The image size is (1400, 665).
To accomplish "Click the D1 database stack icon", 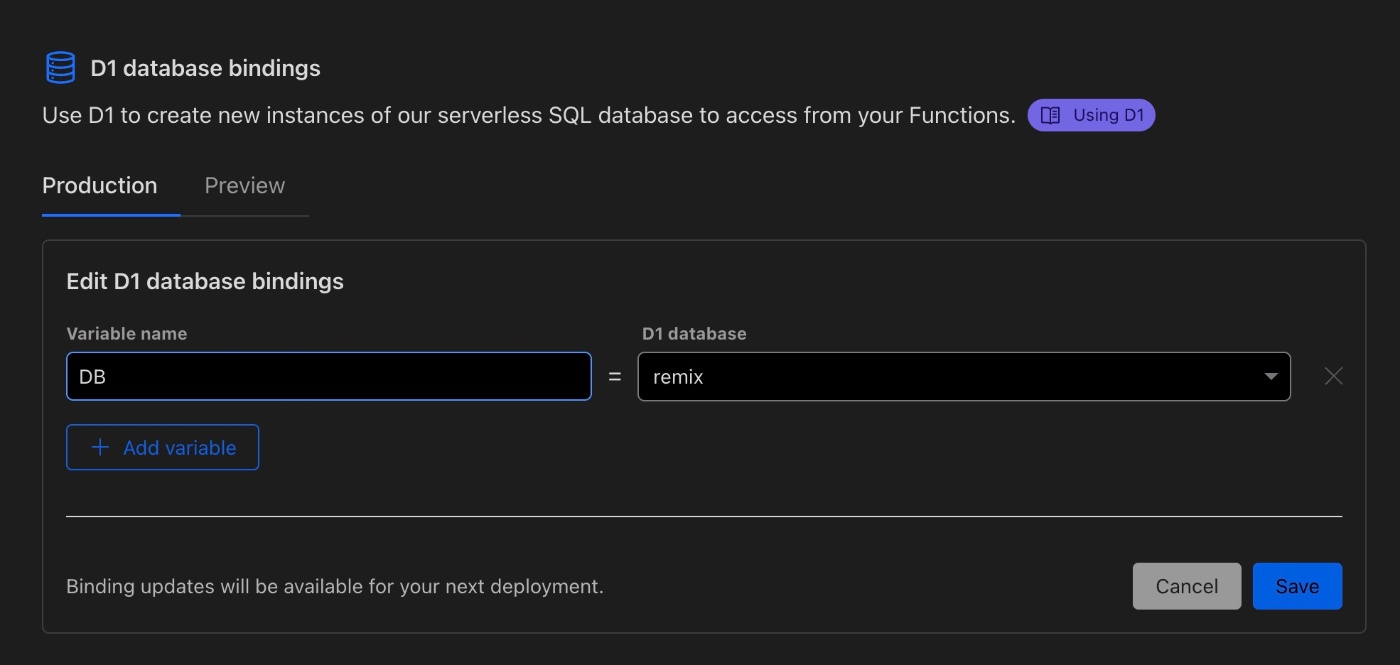I will (60, 68).
